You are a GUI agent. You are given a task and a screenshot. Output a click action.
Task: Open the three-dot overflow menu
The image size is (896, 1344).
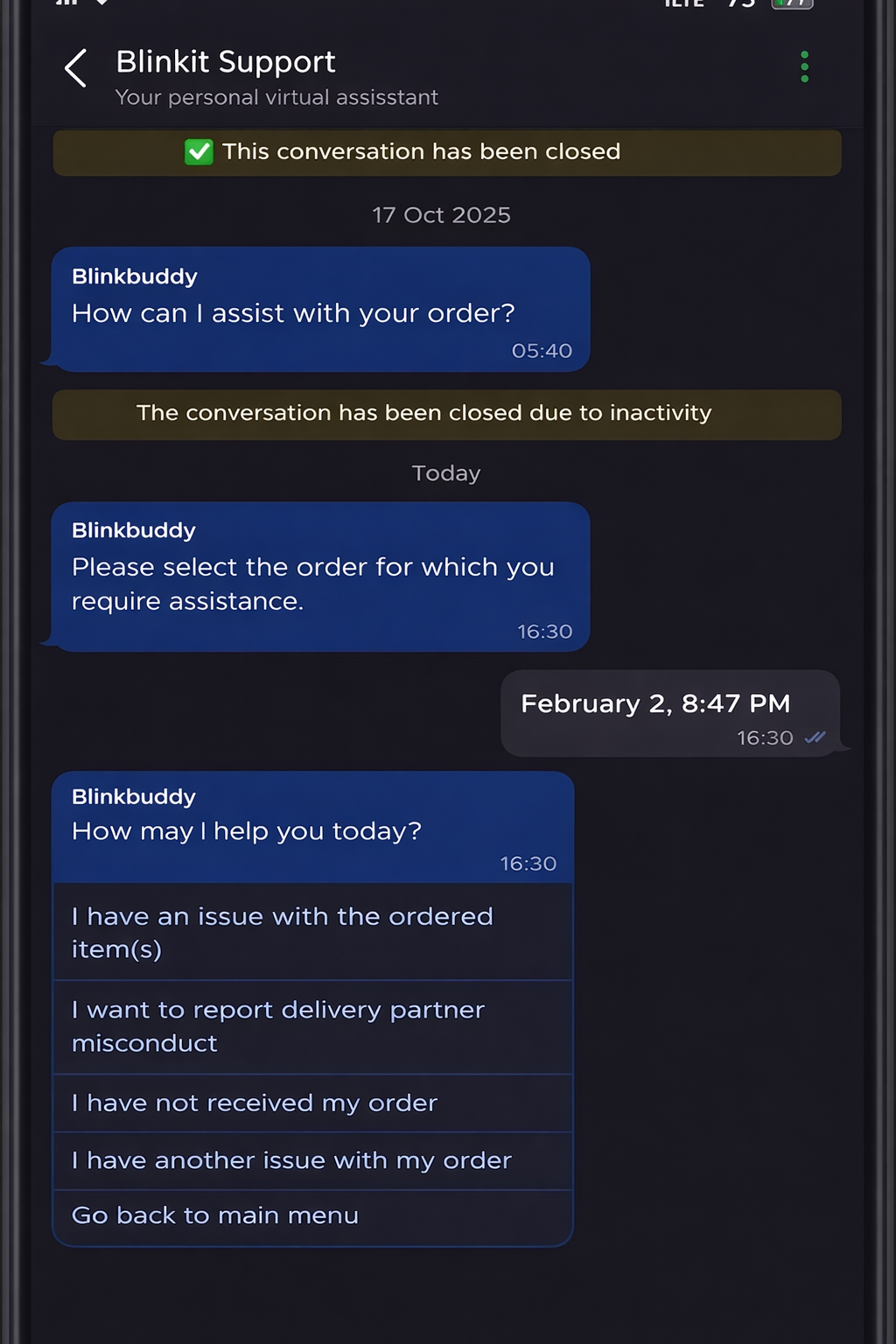coord(804,66)
